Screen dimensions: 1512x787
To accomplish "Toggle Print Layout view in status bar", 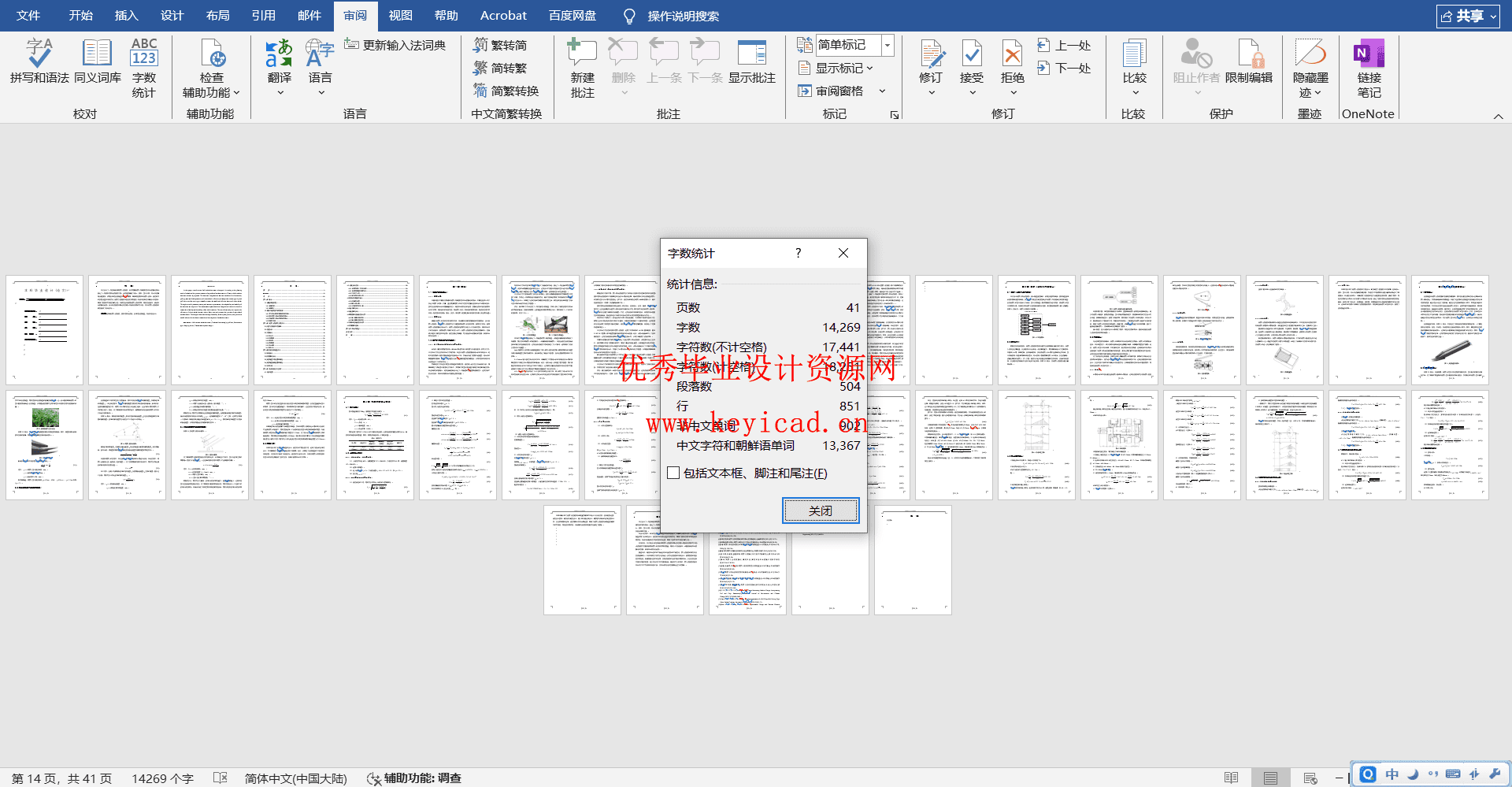I will click(x=1270, y=778).
